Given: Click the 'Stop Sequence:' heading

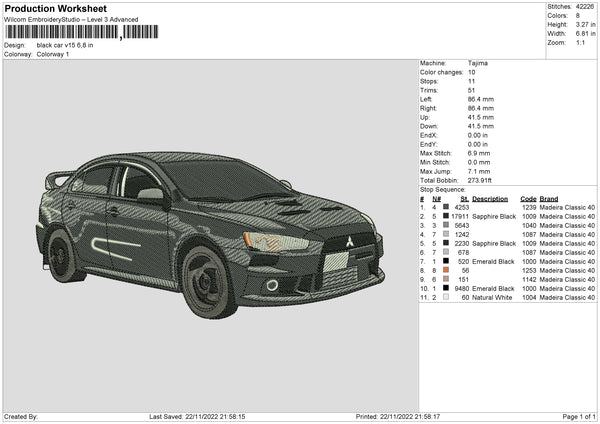Looking at the screenshot, I should click(442, 190).
